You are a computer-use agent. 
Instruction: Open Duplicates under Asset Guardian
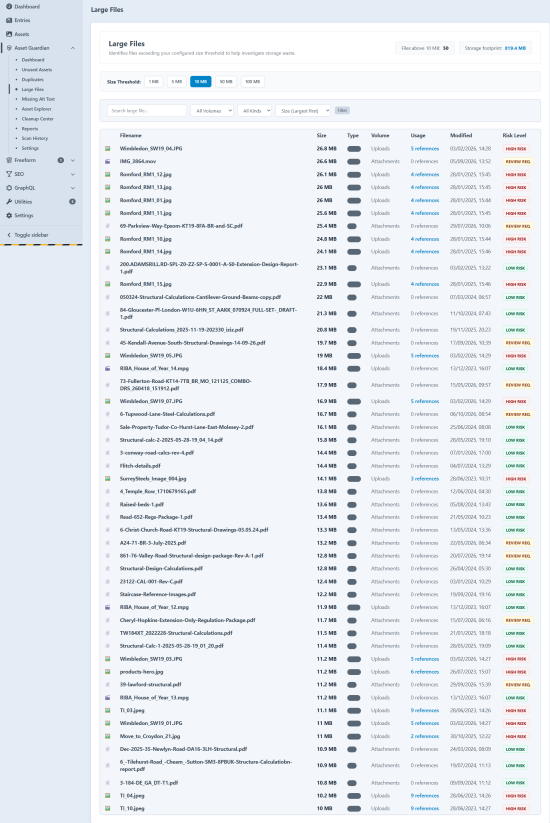(x=33, y=79)
